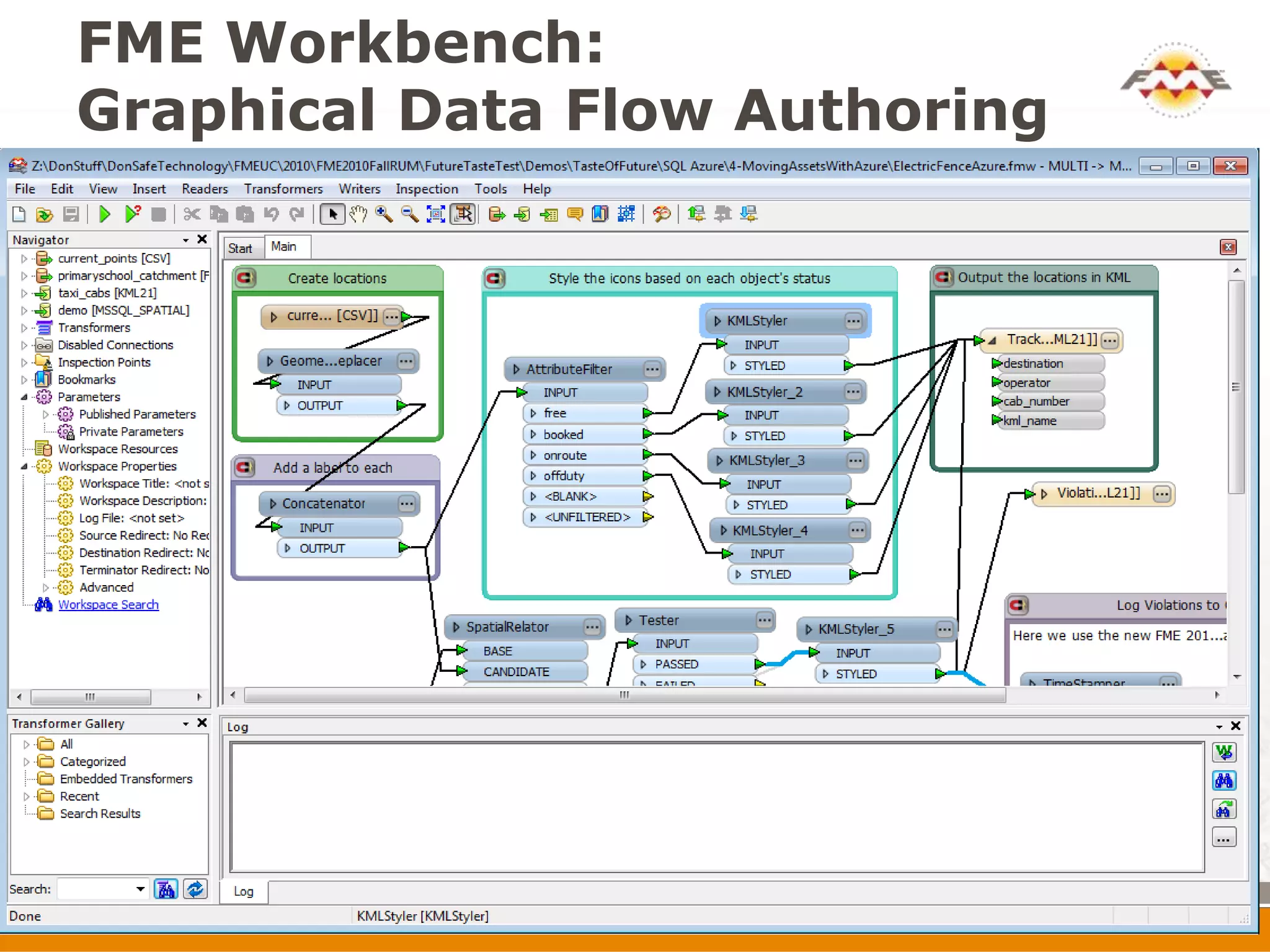Image resolution: width=1270 pixels, height=952 pixels.
Task: Click the canvas horizontal scrollbar
Action: coord(625,695)
